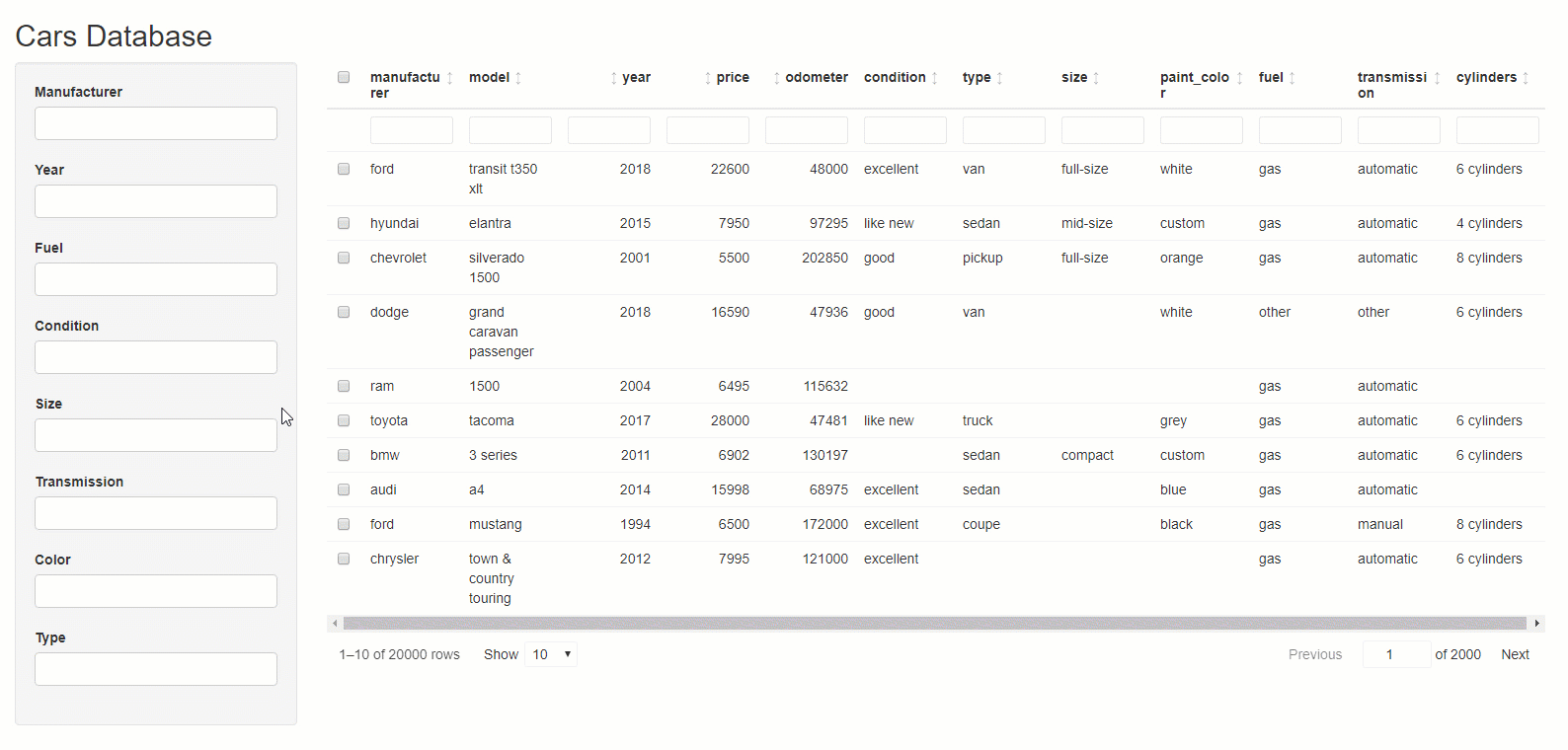This screenshot has width=1568, height=750.
Task: Click the type column header
Action: point(977,78)
